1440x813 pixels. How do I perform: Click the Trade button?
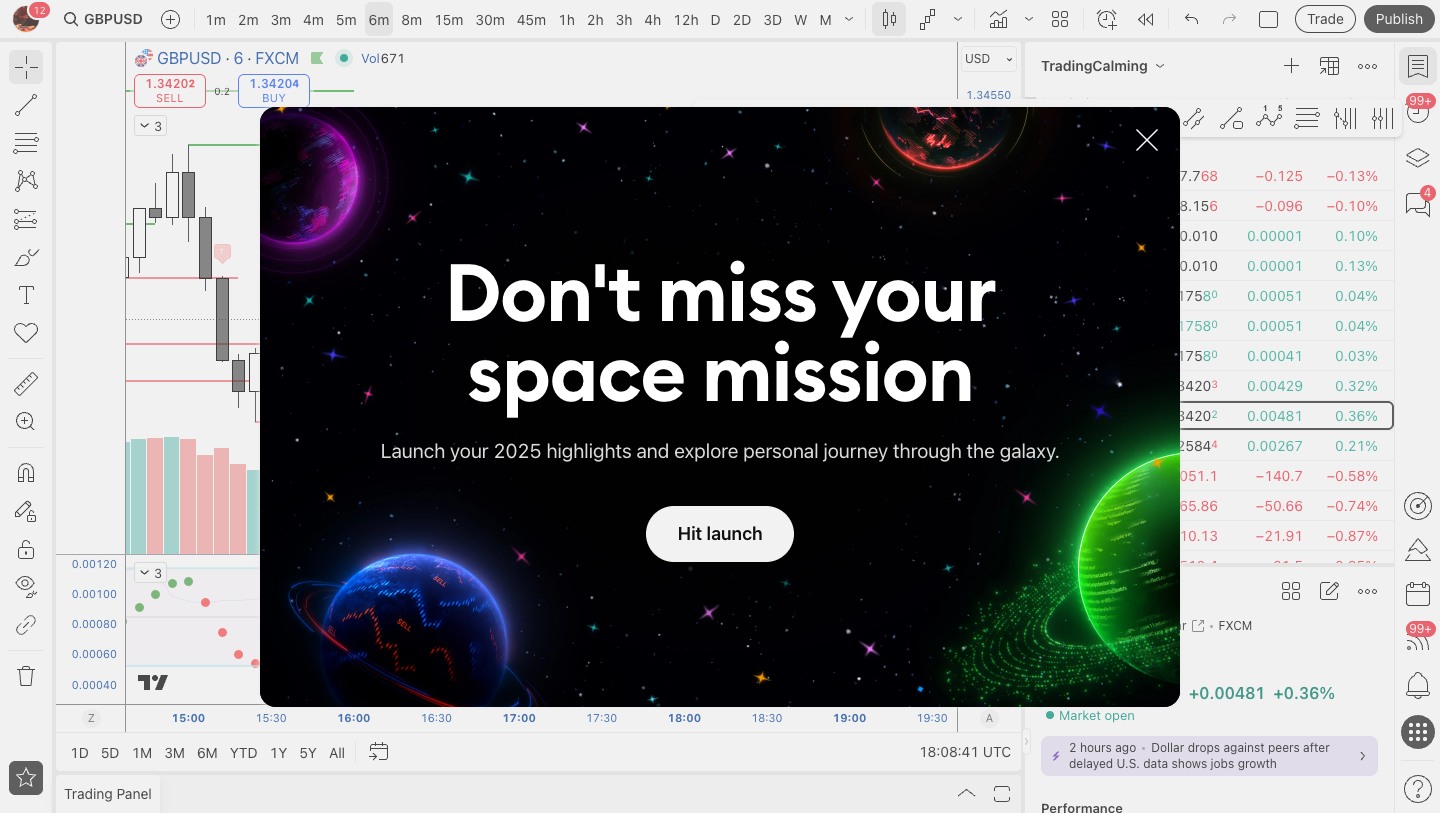(x=1325, y=19)
